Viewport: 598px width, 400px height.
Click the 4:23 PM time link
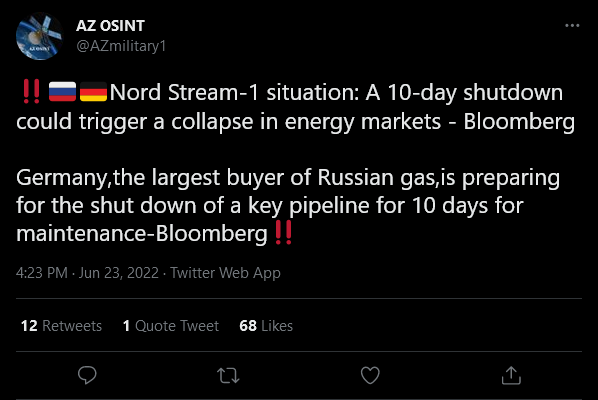(x=42, y=273)
